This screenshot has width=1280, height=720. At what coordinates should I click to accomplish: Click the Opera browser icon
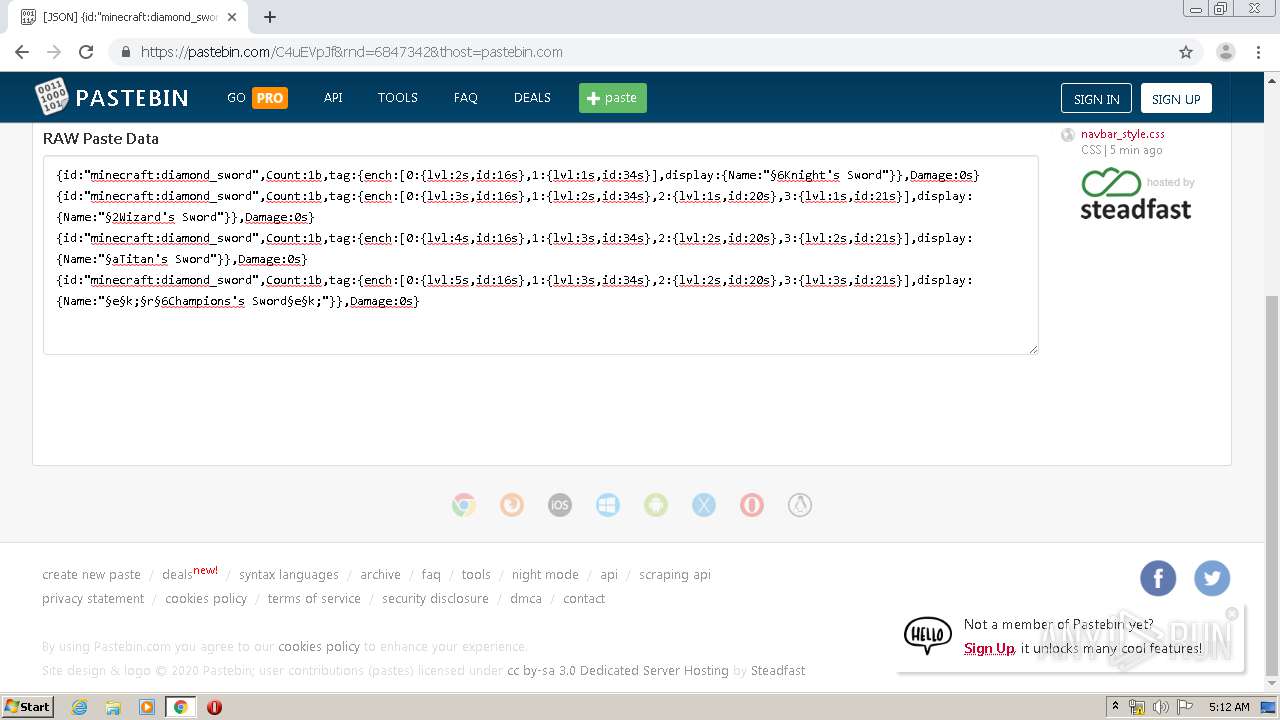click(752, 505)
